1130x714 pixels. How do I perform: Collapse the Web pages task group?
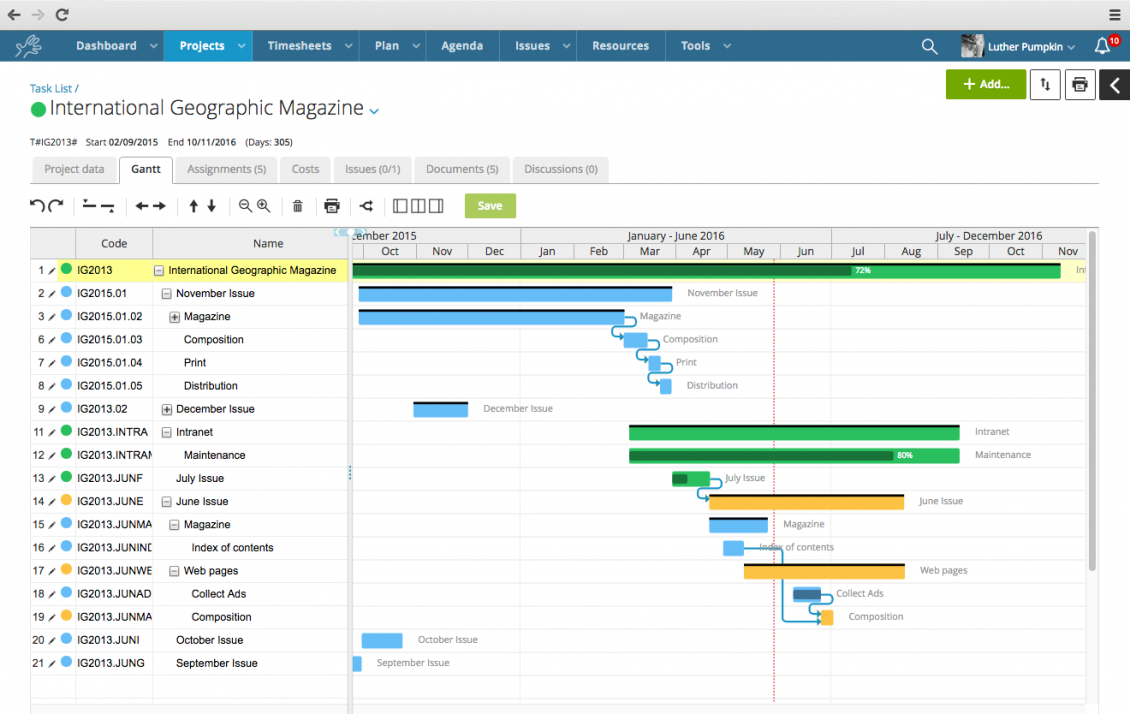(x=174, y=571)
